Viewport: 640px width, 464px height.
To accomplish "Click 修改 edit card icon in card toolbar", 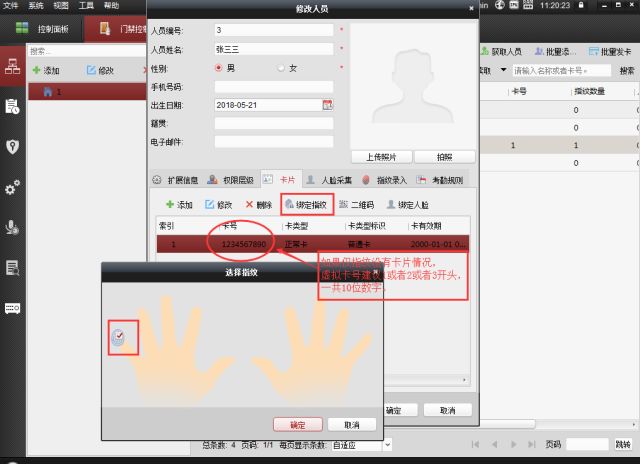I will (x=218, y=204).
